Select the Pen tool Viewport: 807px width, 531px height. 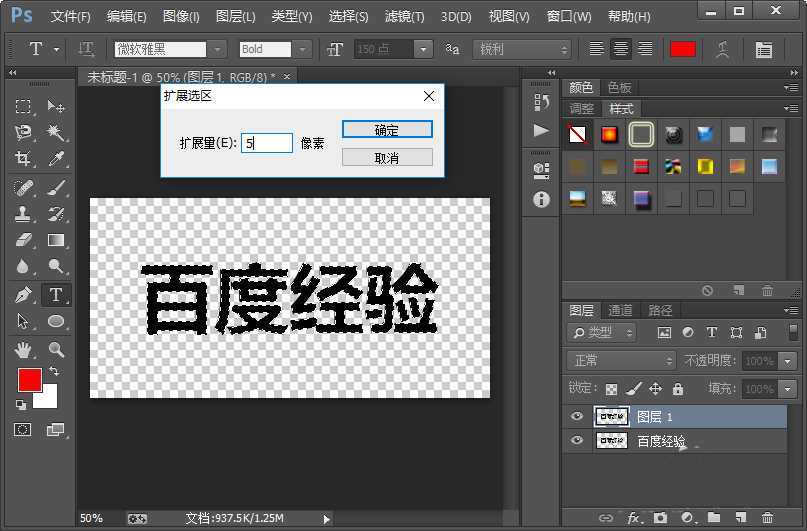click(23, 294)
